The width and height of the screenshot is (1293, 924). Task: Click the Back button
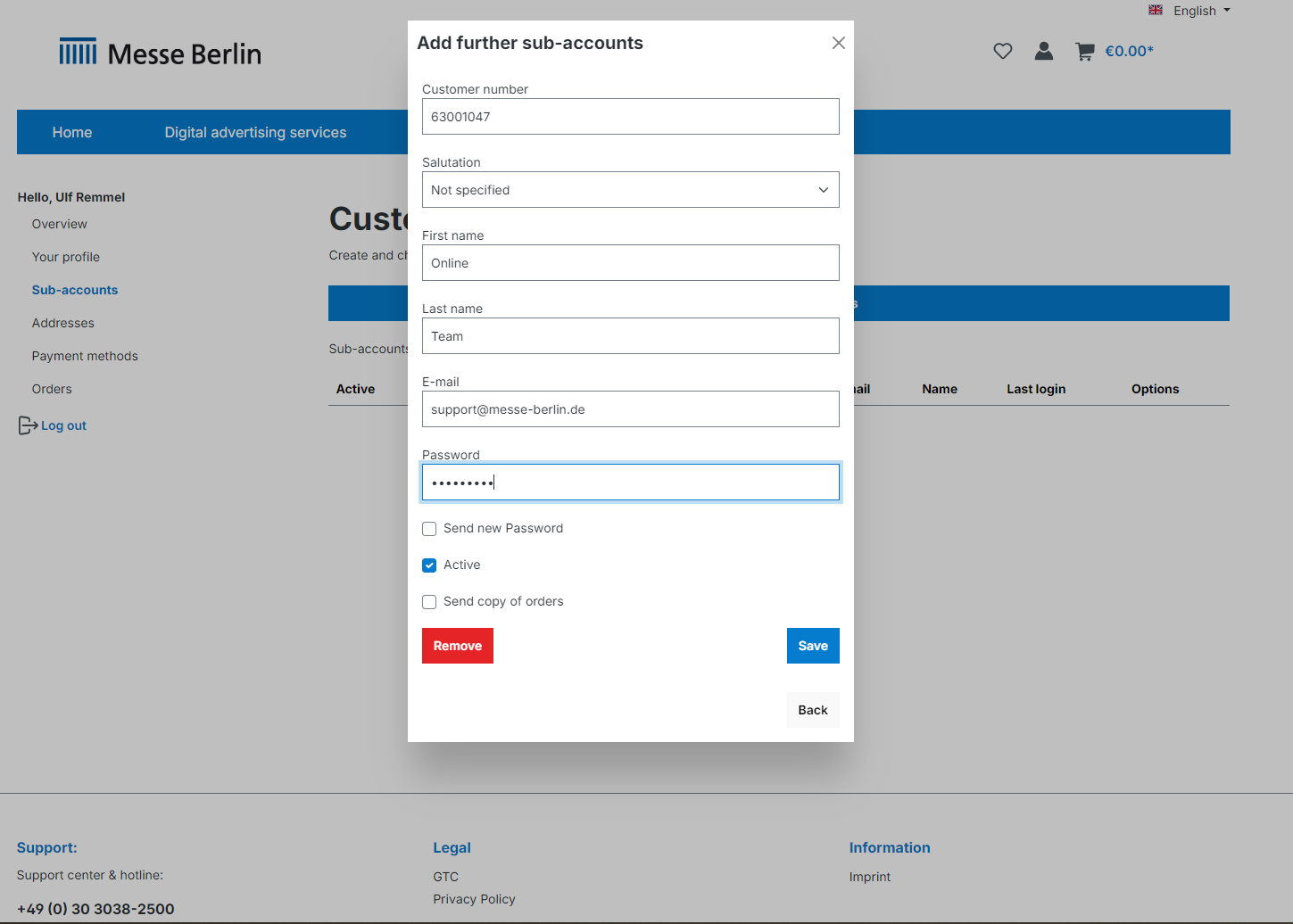click(x=813, y=710)
